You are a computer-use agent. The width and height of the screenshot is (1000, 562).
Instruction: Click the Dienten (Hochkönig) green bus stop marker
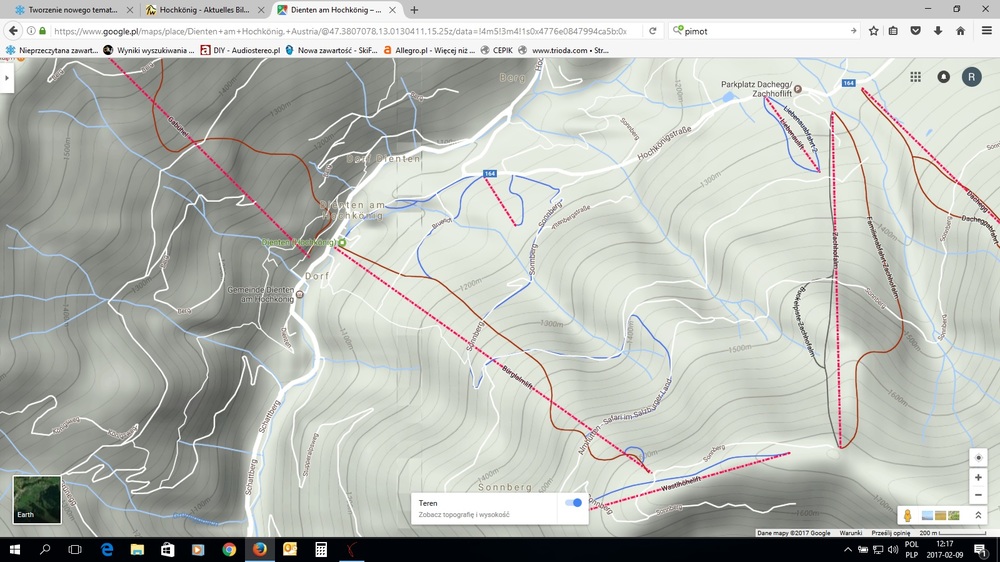click(x=342, y=242)
